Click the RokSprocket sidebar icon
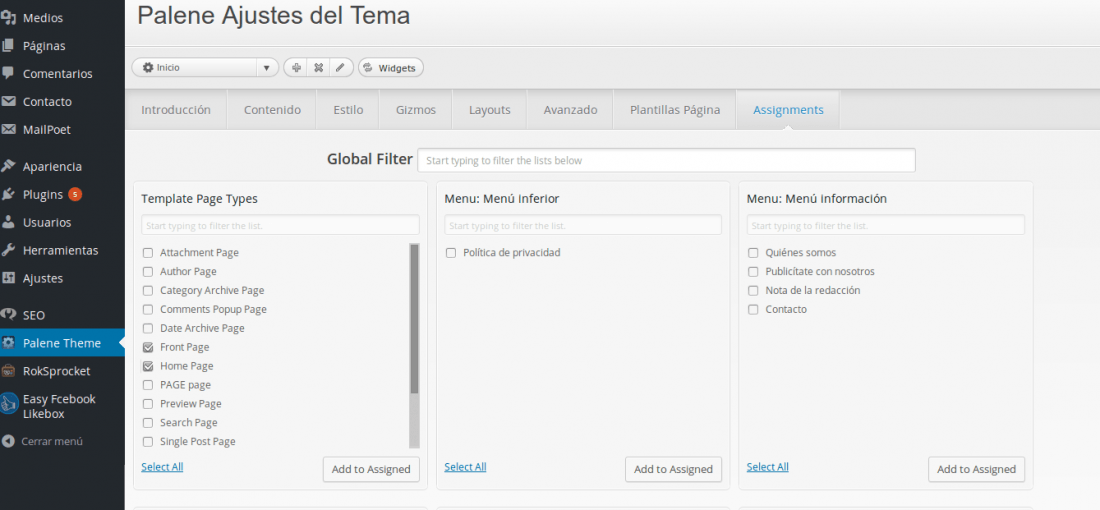The image size is (1100, 510). tap(8, 371)
